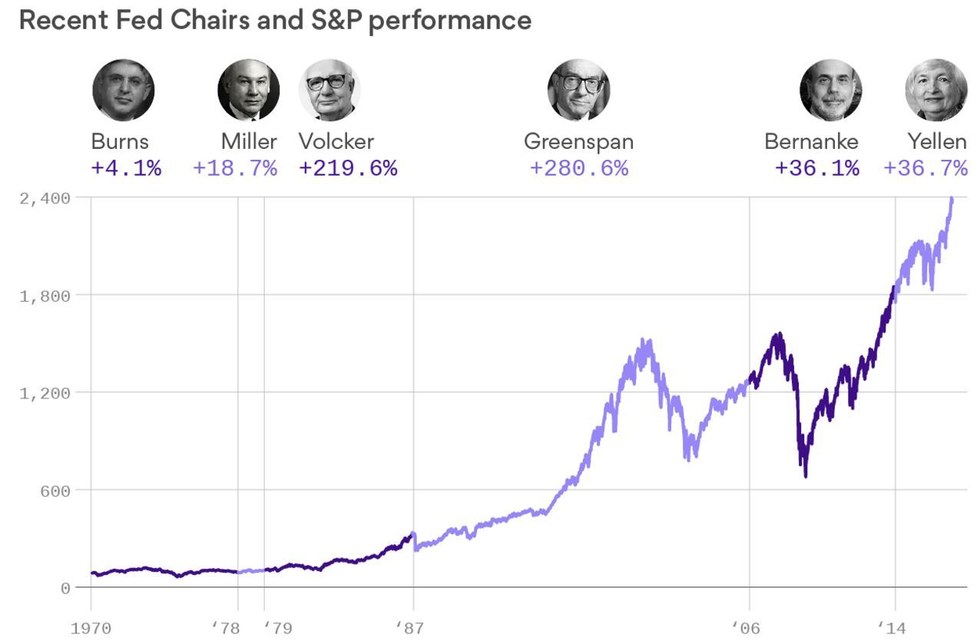Click the +36.7% Yellen value
This screenshot has height=641, width=980.
(x=925, y=168)
